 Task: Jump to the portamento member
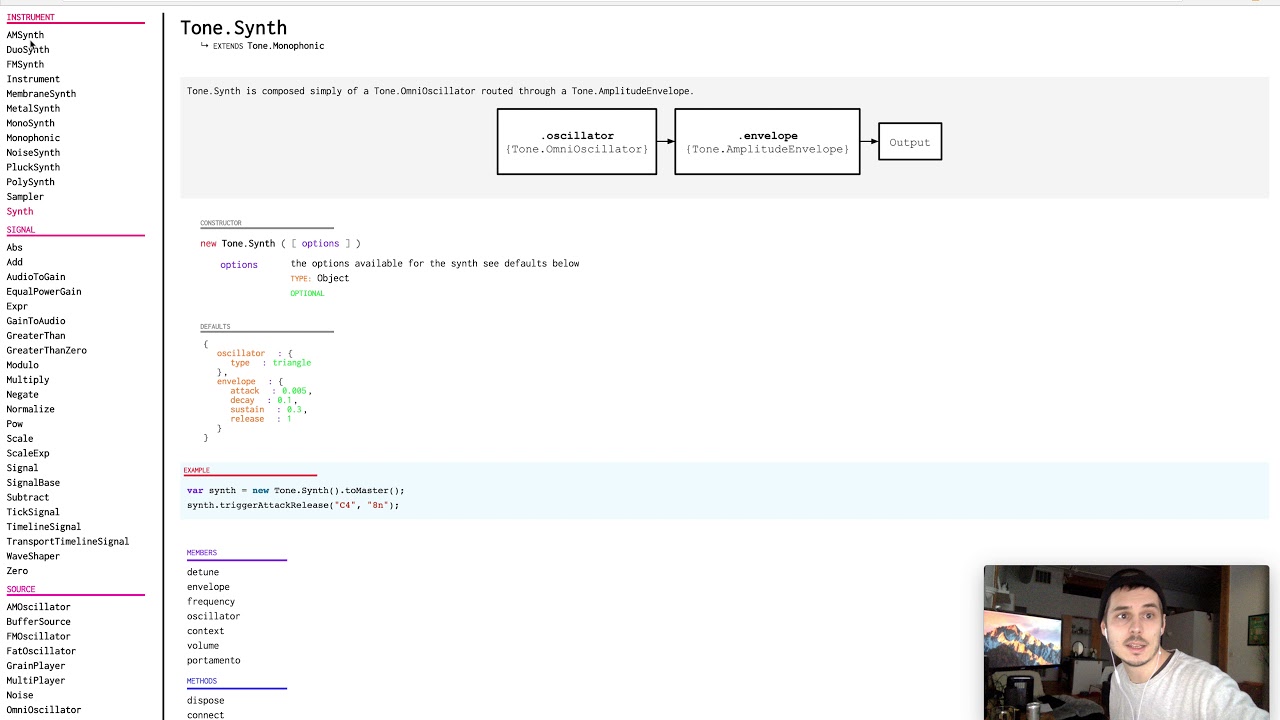click(213, 660)
